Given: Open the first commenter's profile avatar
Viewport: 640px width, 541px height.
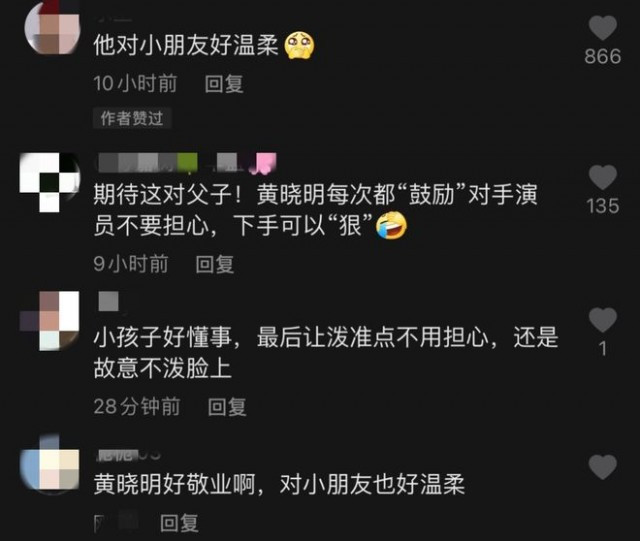Looking at the screenshot, I should click(x=51, y=28).
